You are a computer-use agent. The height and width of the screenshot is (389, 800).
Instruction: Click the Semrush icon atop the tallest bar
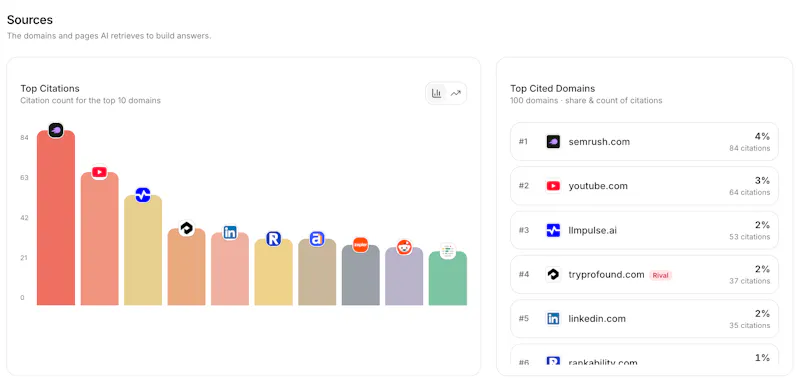(x=56, y=130)
